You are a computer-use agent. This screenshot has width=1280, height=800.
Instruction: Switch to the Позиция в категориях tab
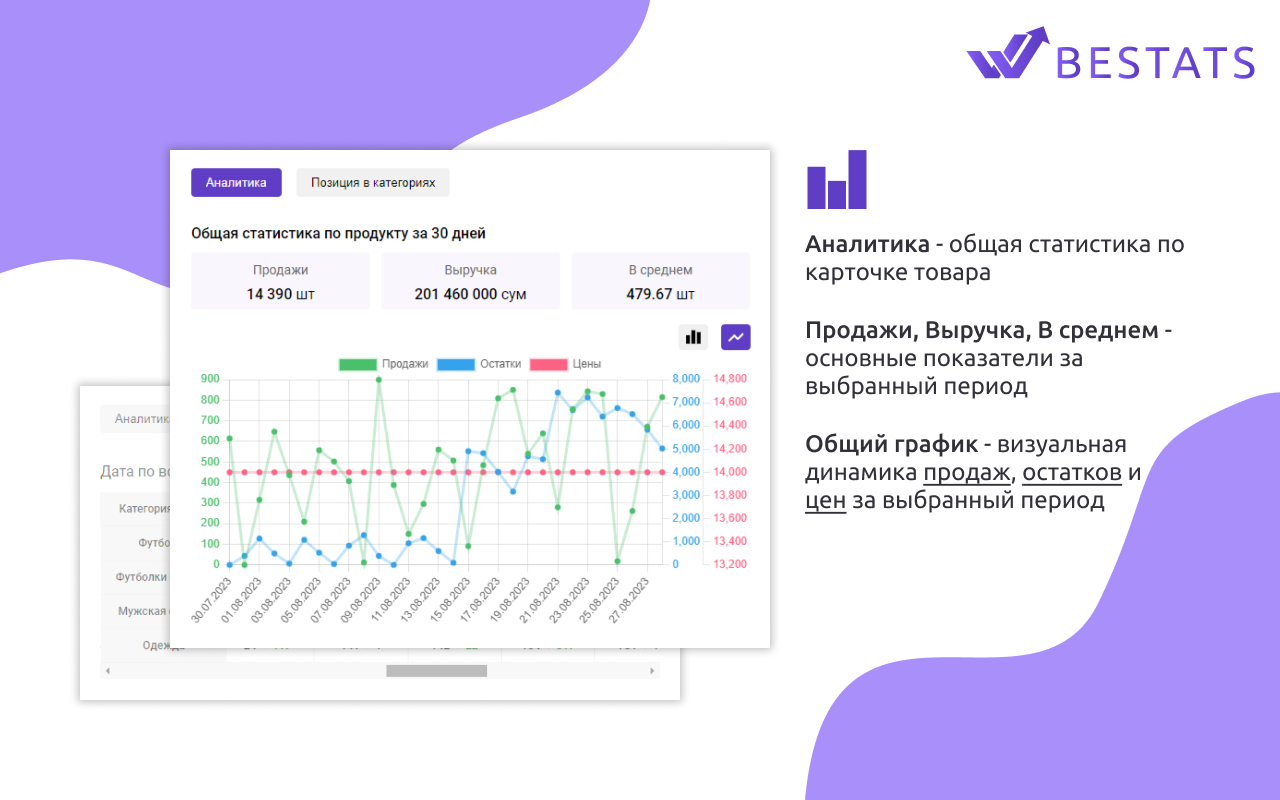click(372, 183)
